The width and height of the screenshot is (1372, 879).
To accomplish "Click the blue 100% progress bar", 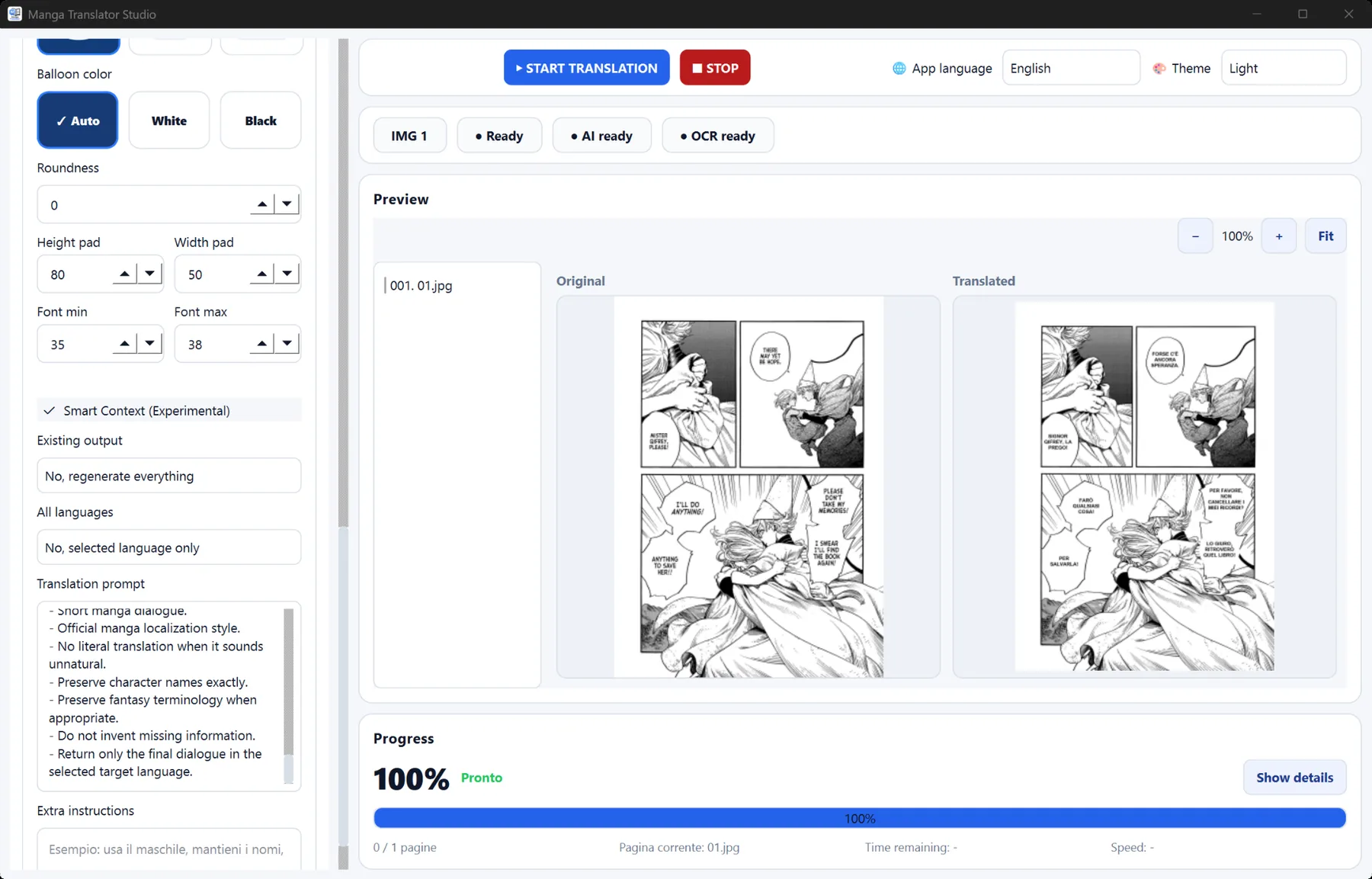I will coord(860,818).
